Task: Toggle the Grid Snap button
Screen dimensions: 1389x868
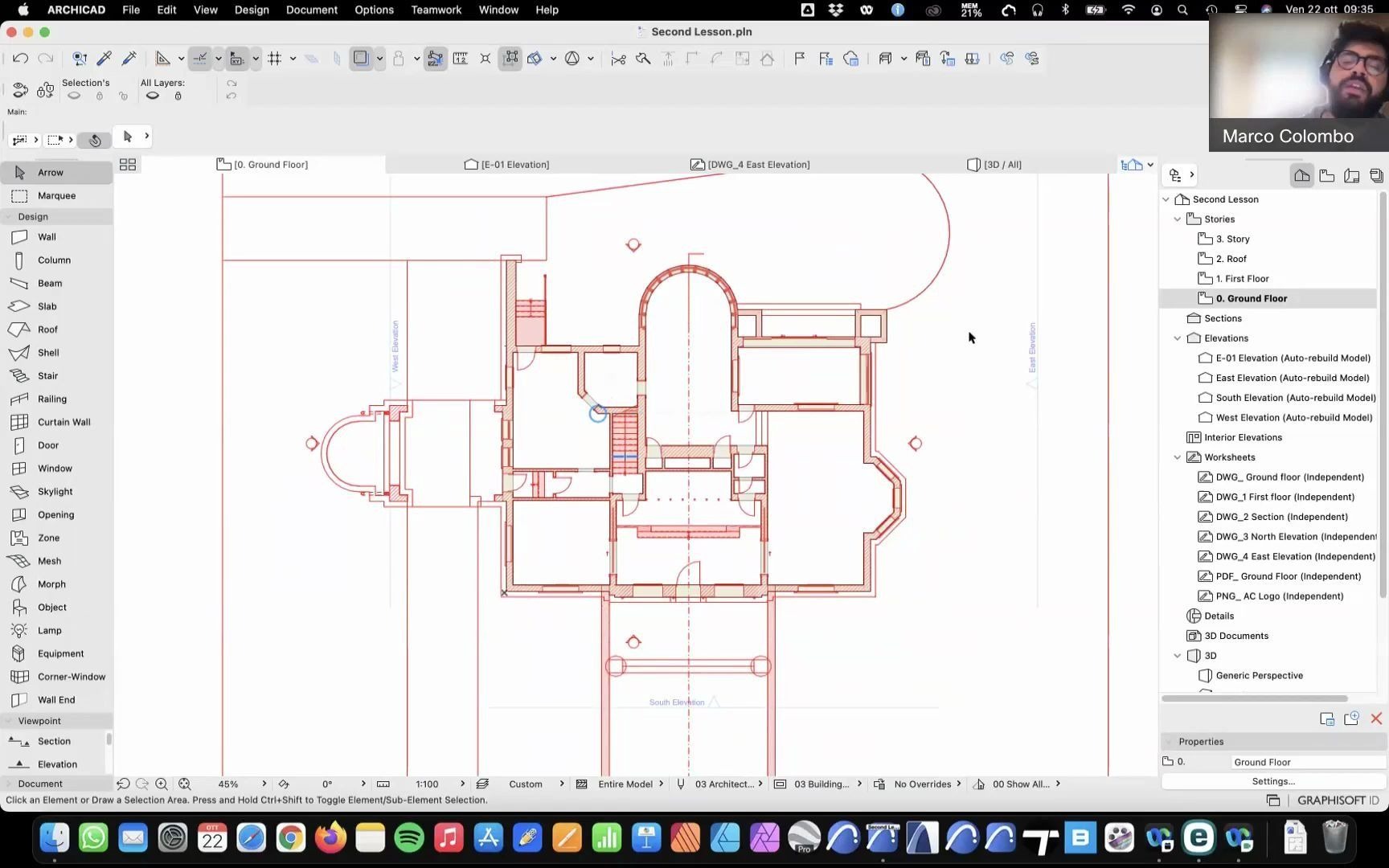Action: (275, 59)
